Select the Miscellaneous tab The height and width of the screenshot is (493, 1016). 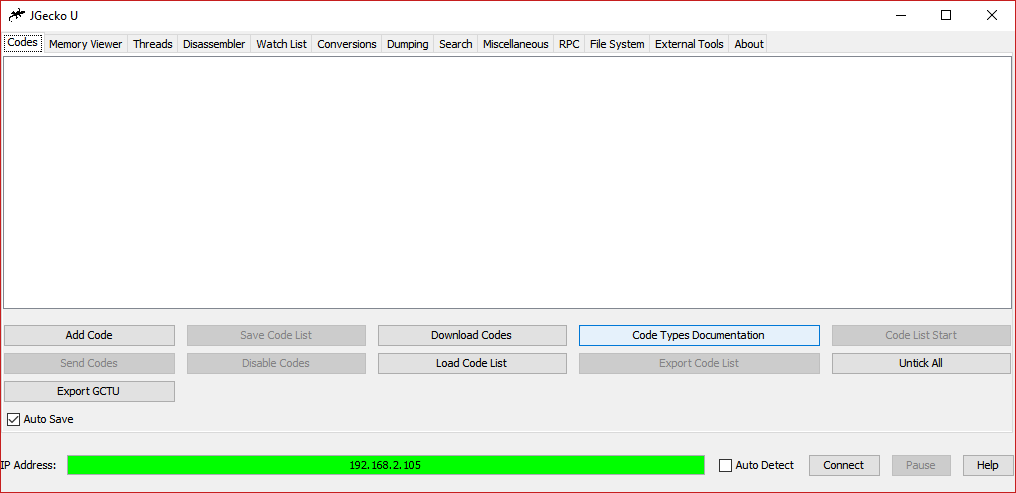516,44
